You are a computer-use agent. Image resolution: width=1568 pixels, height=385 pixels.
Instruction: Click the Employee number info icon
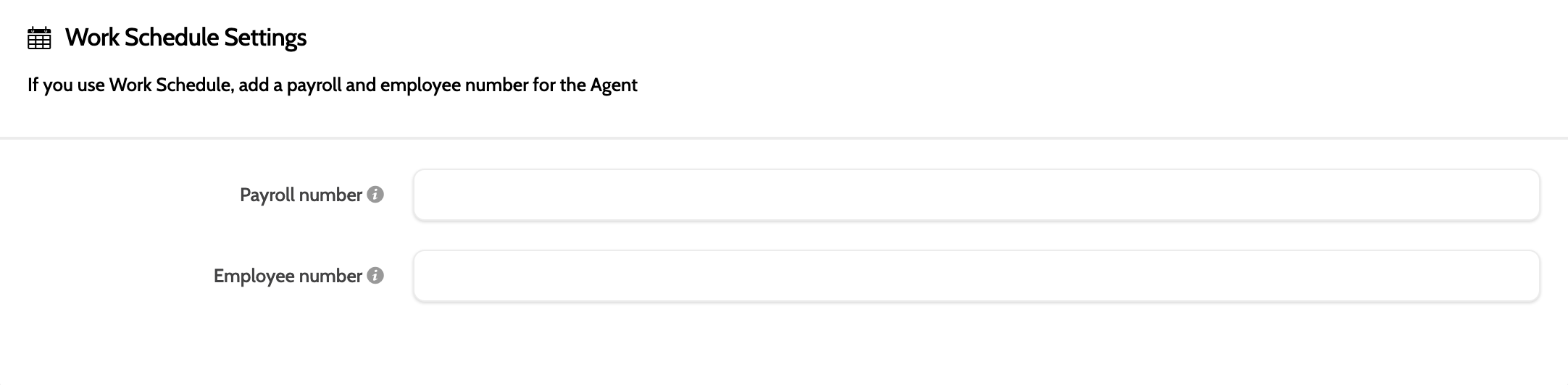pyautogui.click(x=375, y=276)
